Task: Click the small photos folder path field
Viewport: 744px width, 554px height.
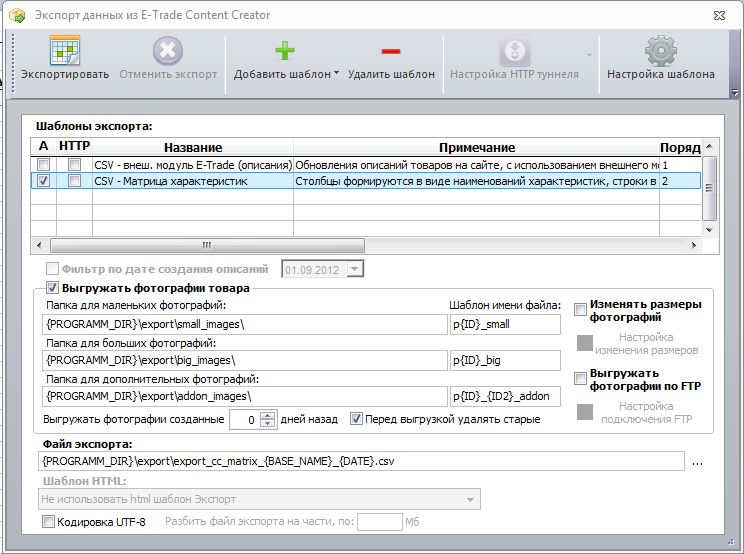Action: pos(245,324)
